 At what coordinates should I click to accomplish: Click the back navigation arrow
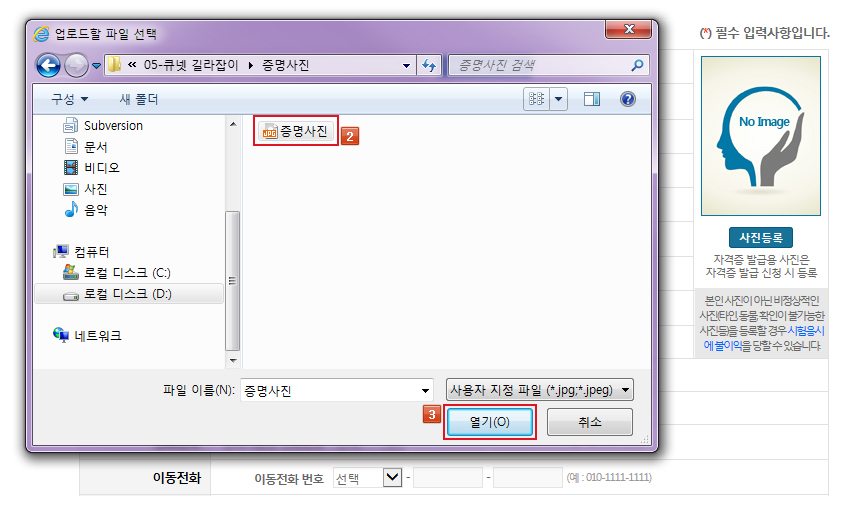[x=48, y=65]
